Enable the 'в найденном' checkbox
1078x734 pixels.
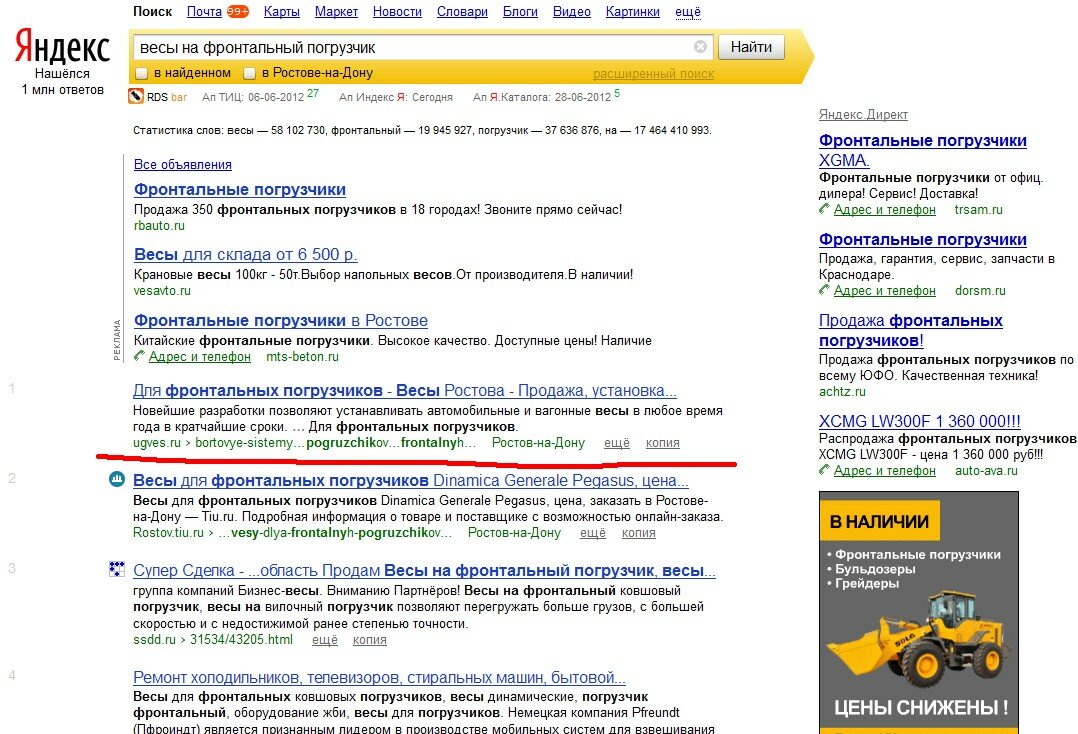click(142, 73)
